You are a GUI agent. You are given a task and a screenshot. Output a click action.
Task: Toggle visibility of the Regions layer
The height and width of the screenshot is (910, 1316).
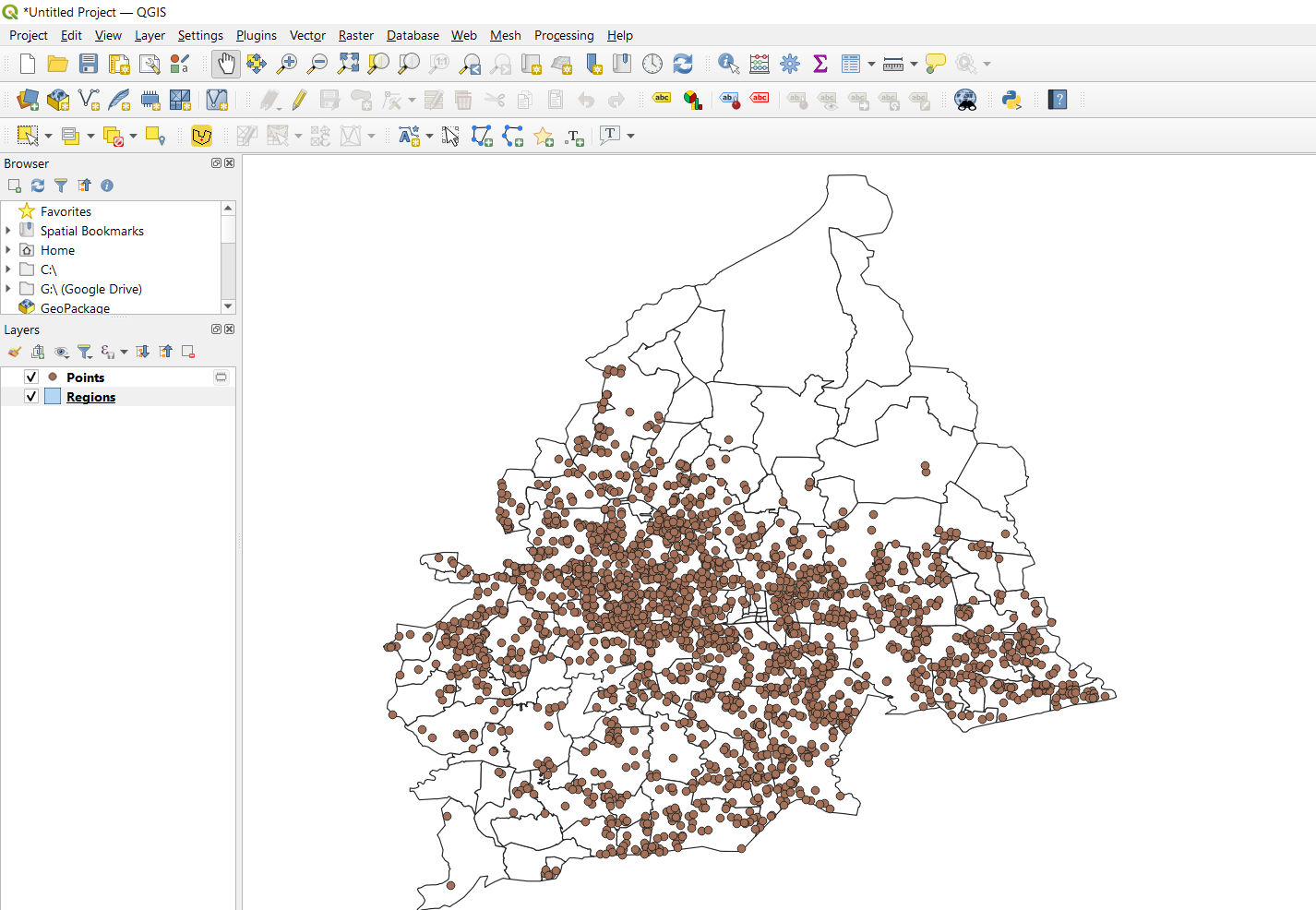coord(31,396)
